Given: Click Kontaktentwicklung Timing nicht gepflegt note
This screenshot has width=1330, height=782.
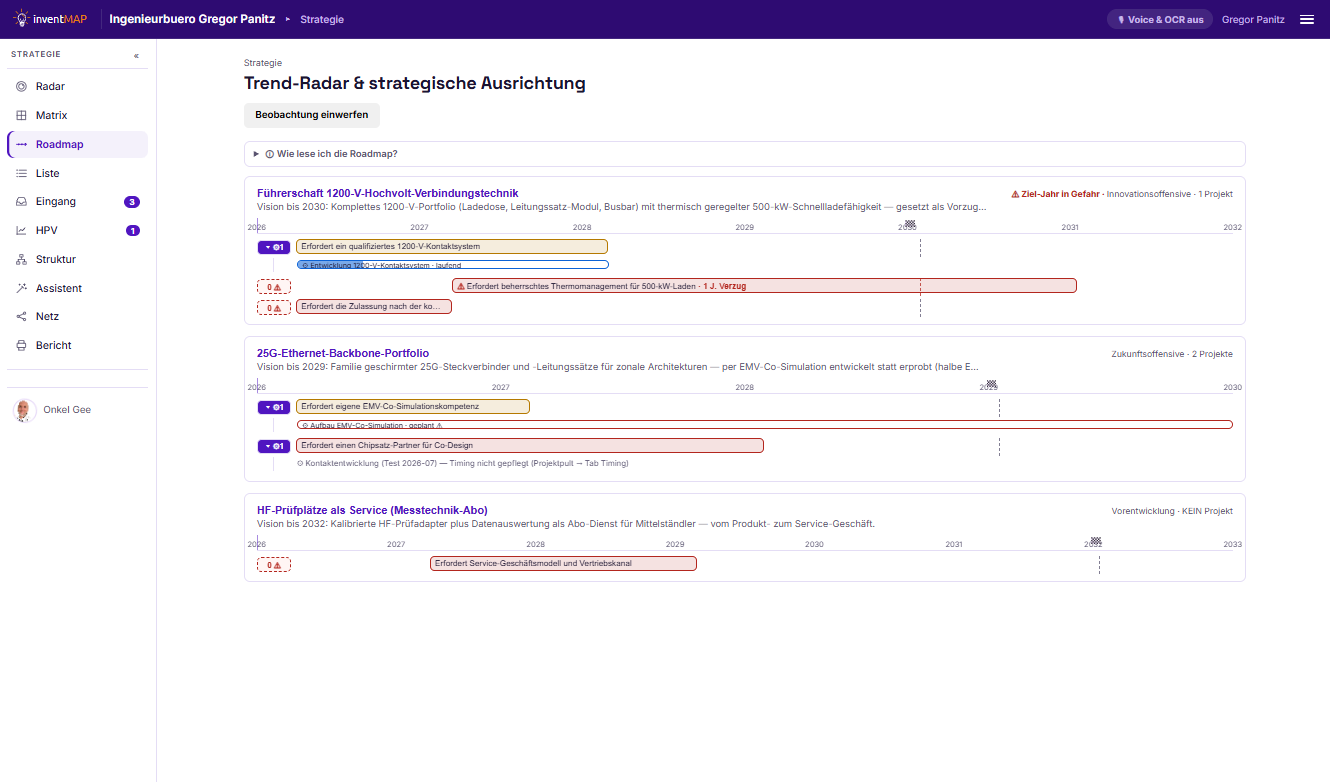Looking at the screenshot, I should 463,463.
